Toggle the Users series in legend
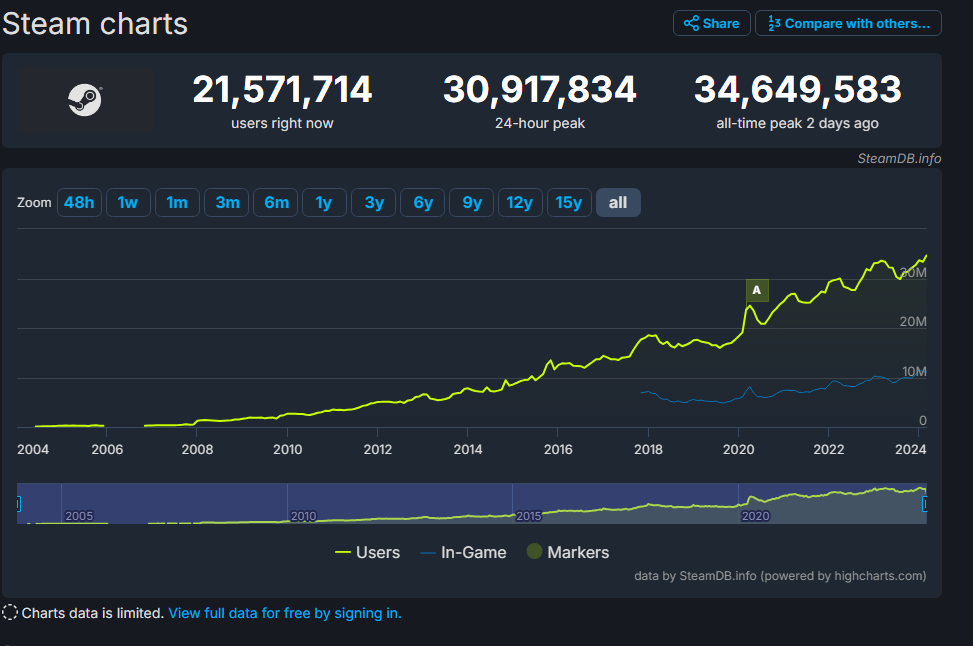The height and width of the screenshot is (646, 973). click(367, 552)
